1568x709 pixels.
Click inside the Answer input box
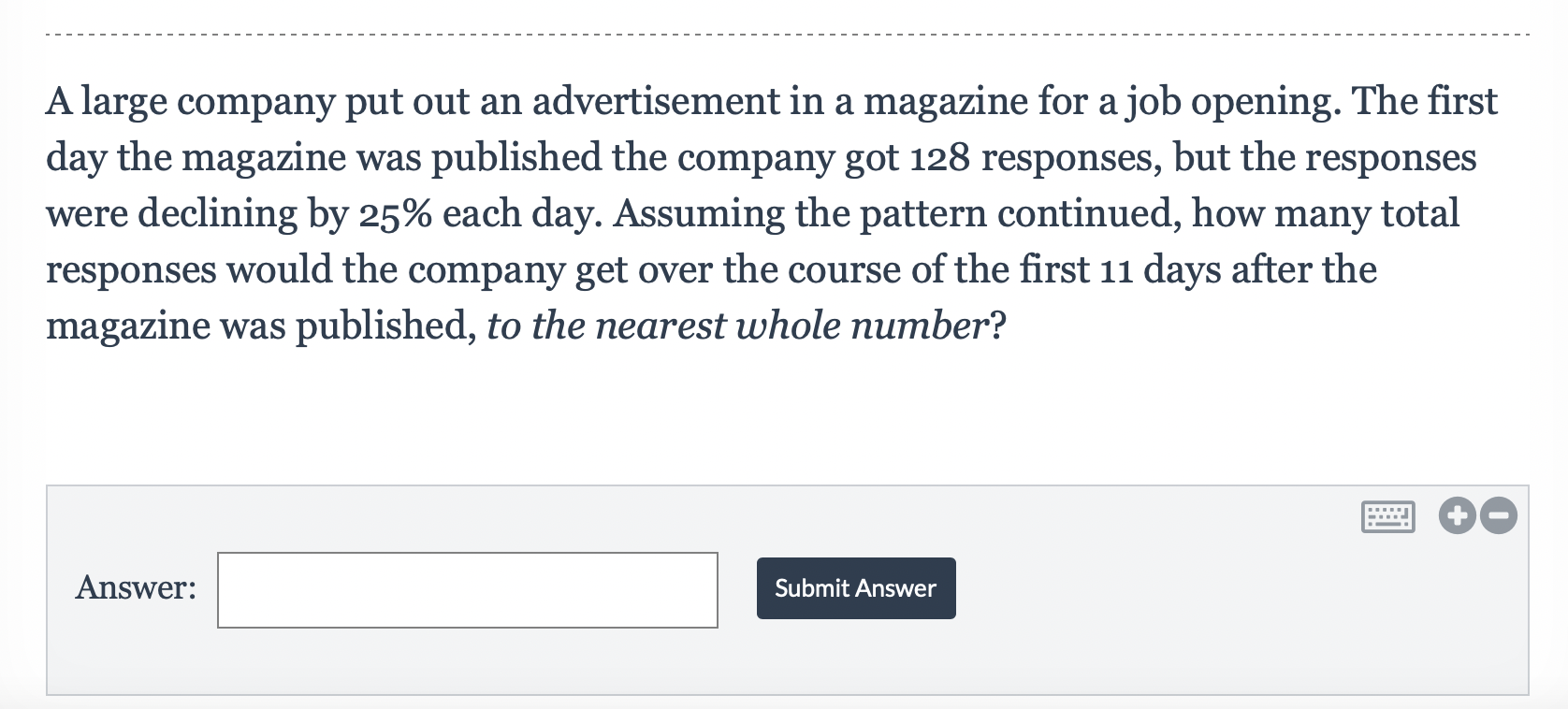coord(466,589)
